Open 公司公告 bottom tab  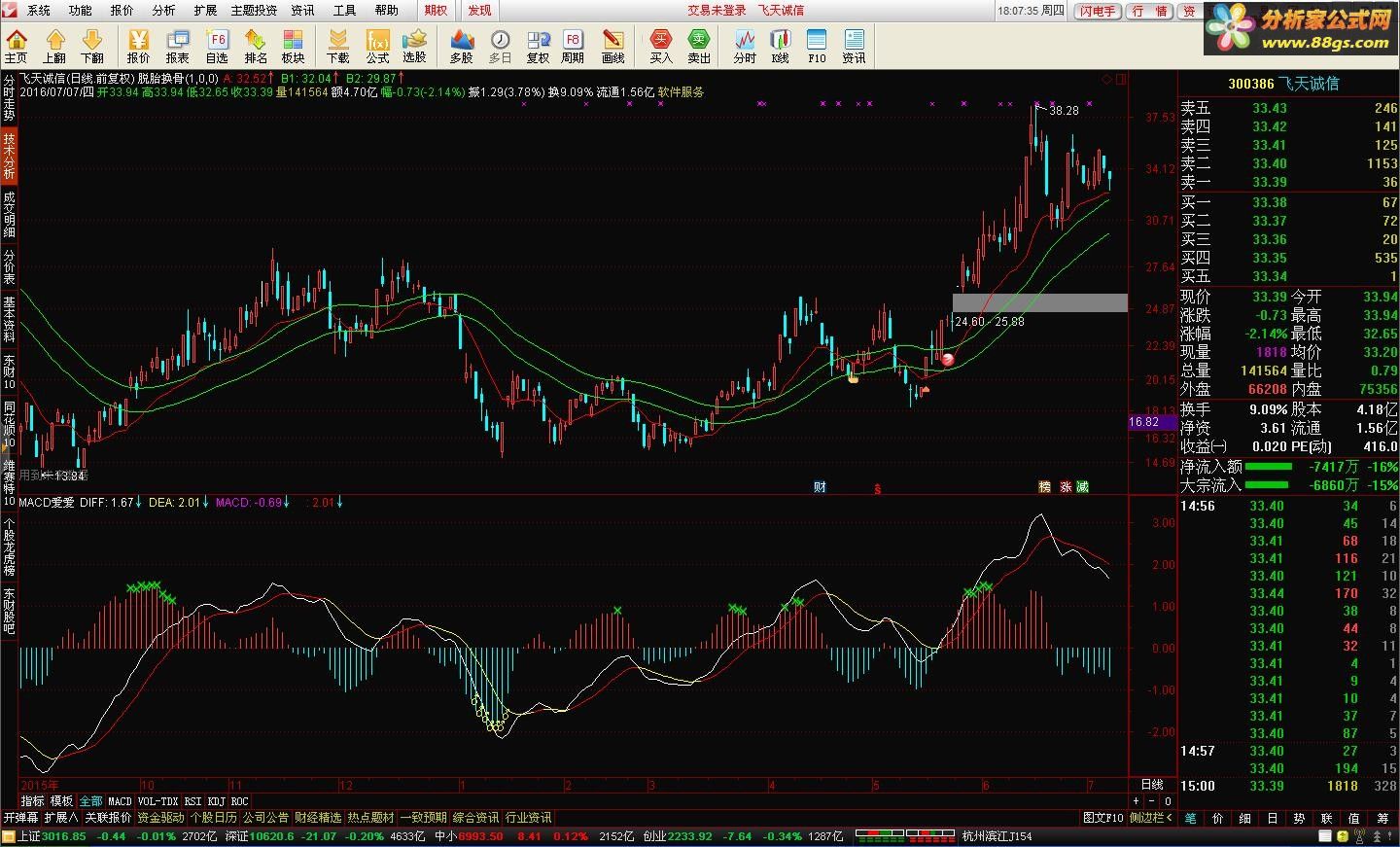[x=265, y=818]
